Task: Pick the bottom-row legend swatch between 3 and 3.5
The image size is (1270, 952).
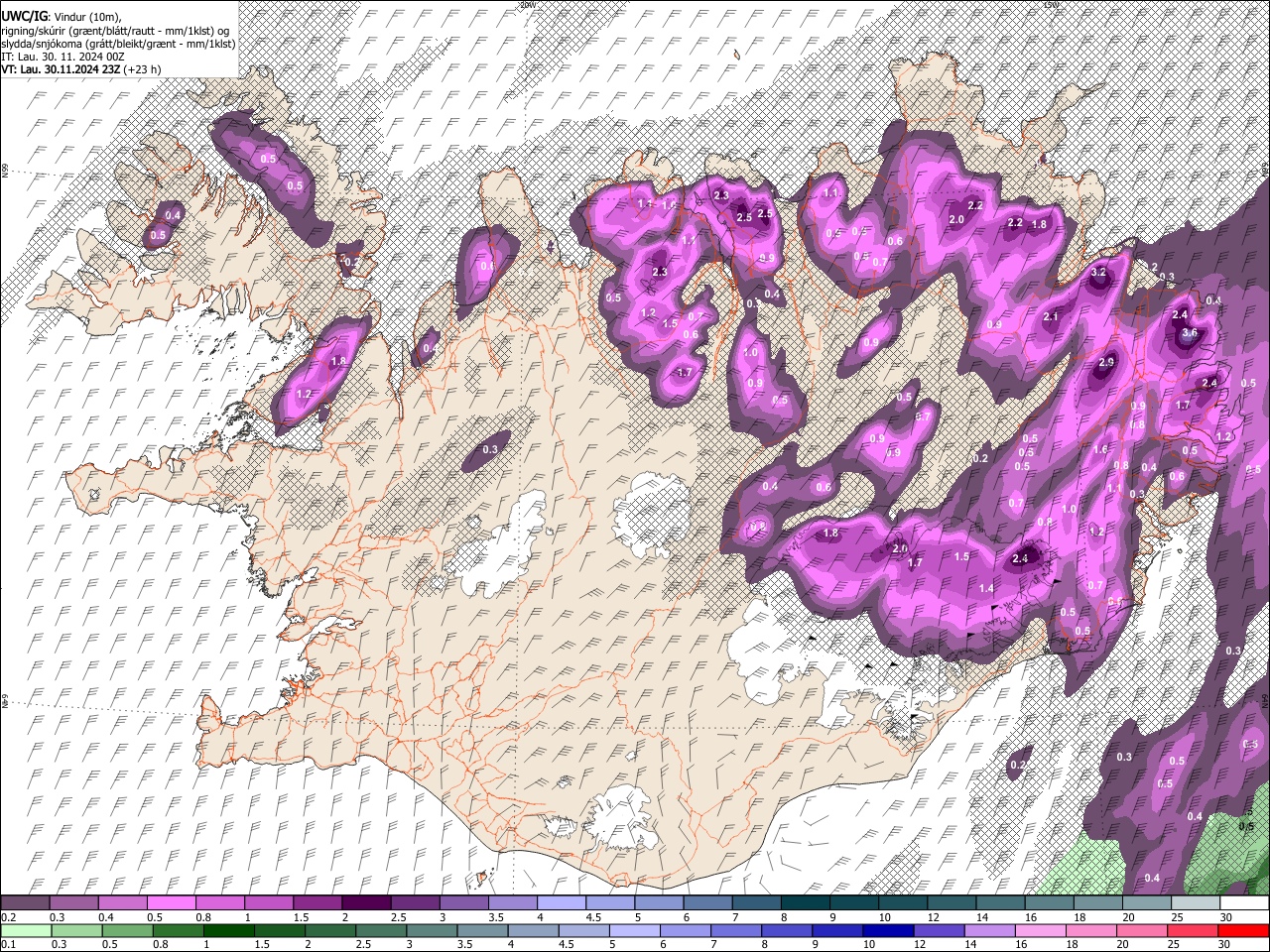Action: coord(433,930)
